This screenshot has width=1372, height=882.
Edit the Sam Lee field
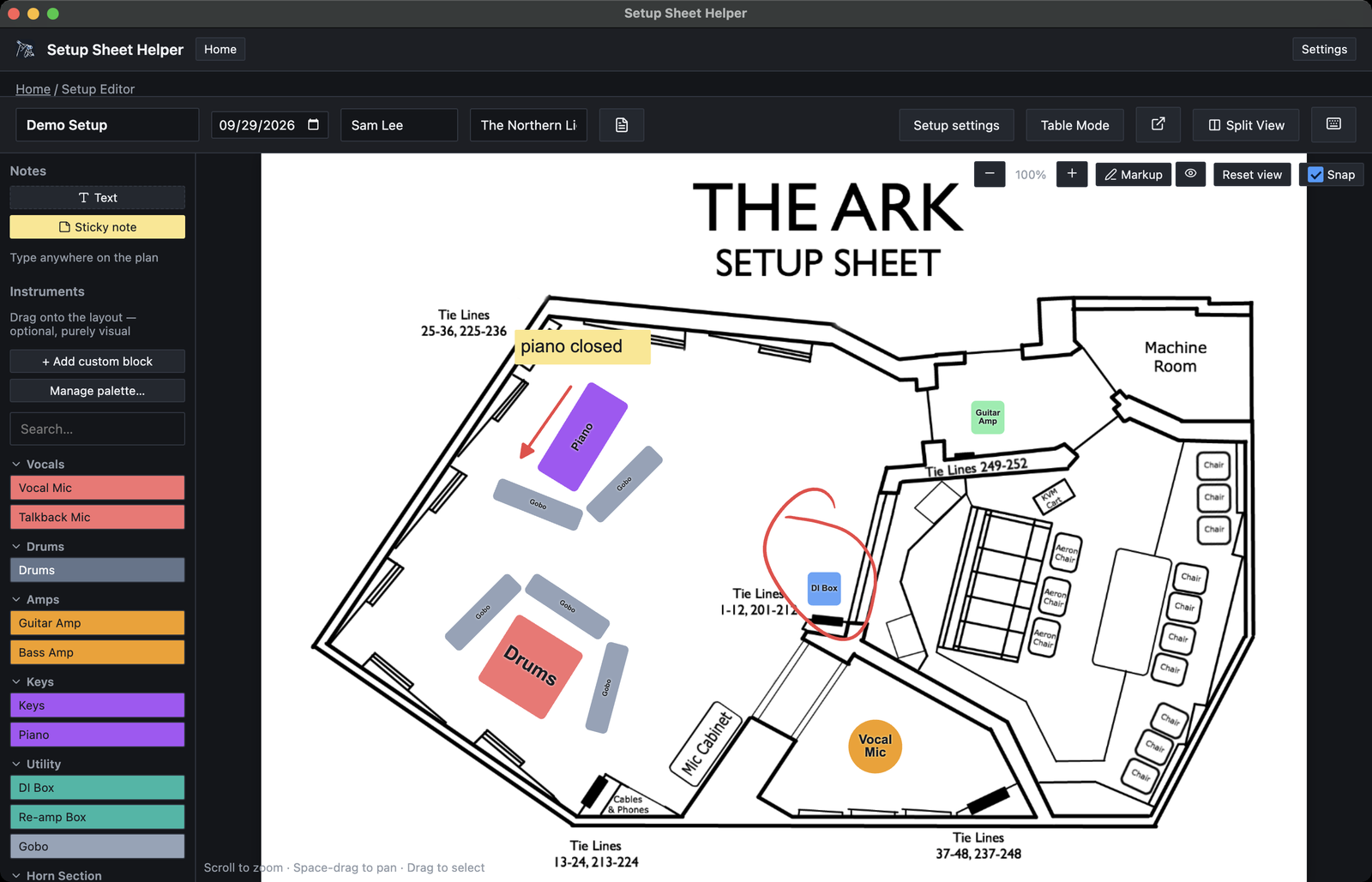[399, 125]
